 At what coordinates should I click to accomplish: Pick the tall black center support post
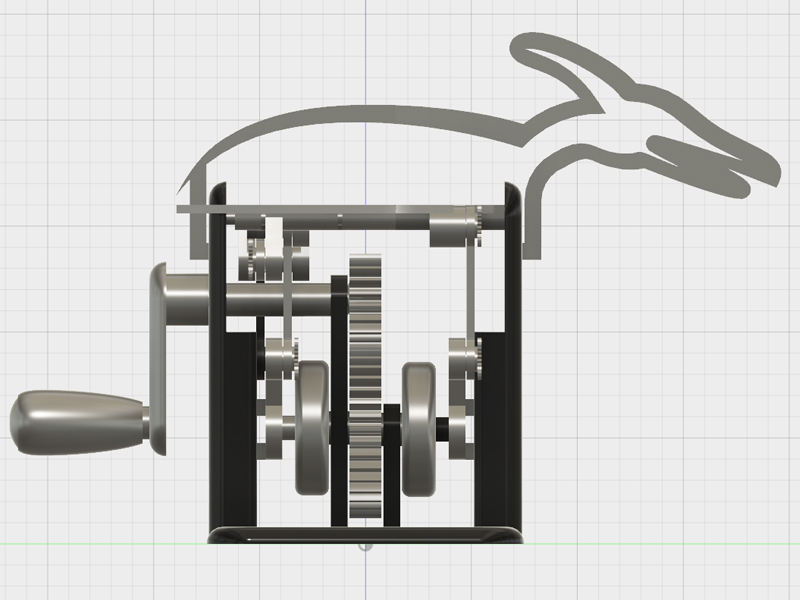click(339, 401)
